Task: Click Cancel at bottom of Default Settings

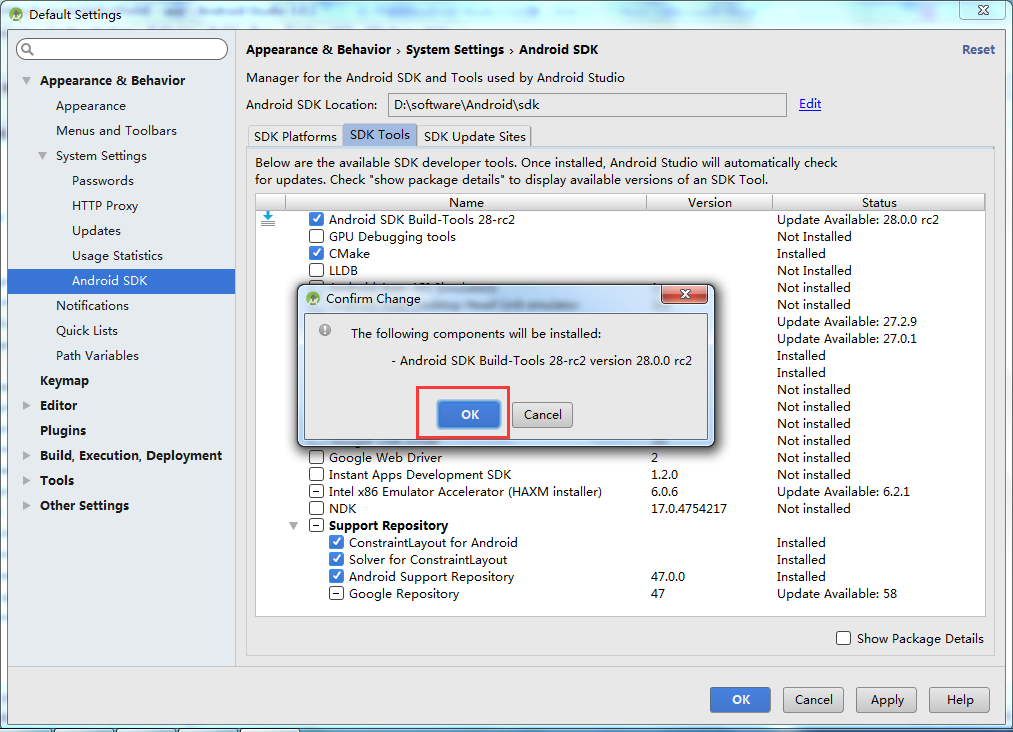Action: 813,700
